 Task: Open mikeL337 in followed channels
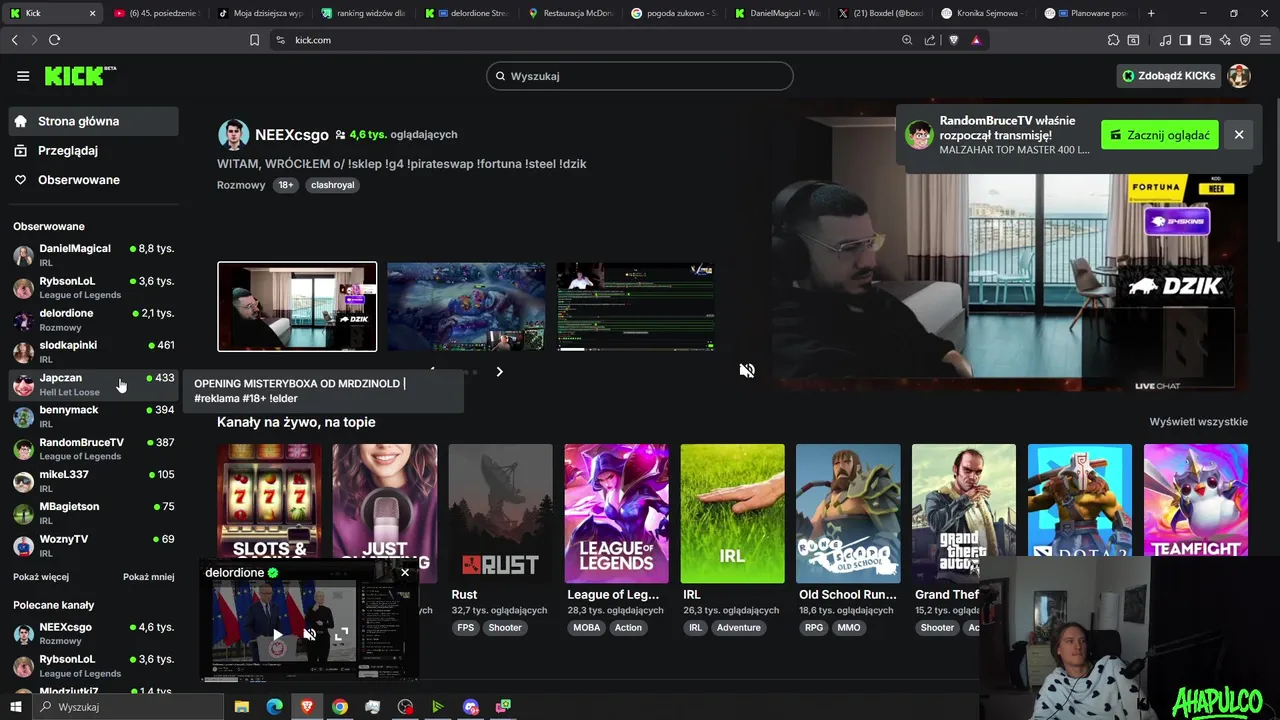click(93, 481)
